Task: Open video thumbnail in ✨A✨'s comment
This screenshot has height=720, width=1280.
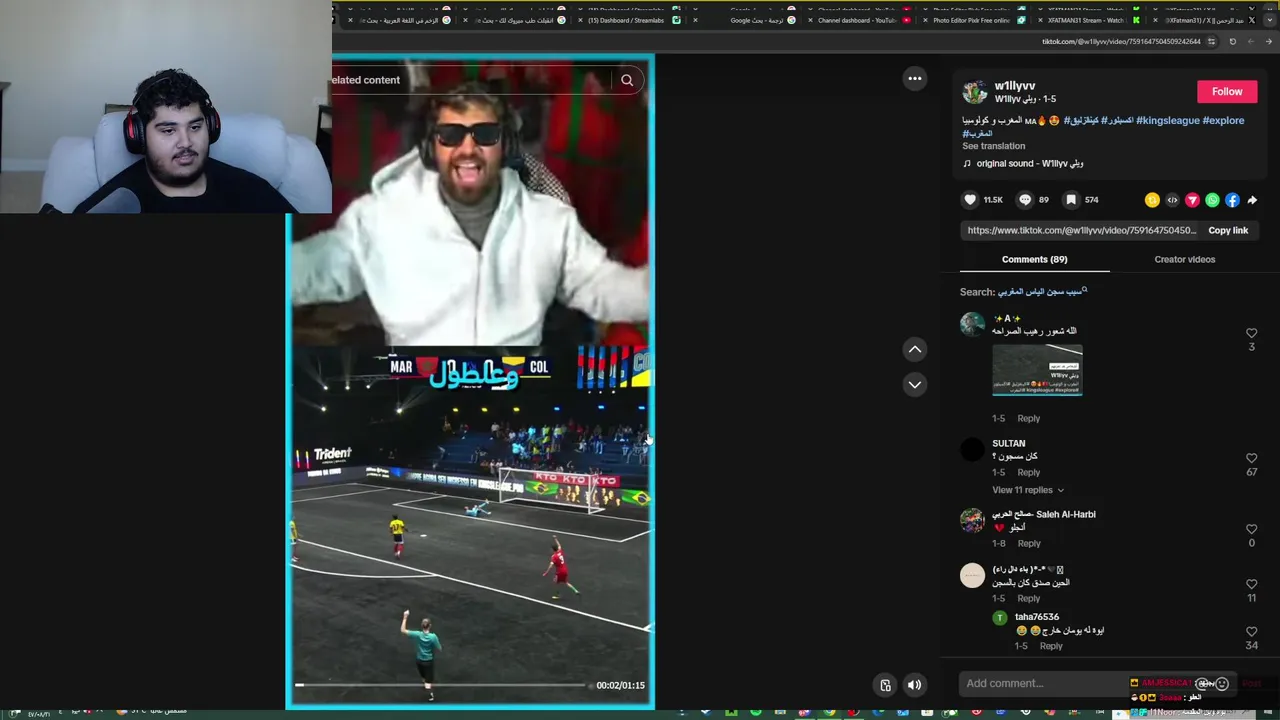Action: (1037, 370)
